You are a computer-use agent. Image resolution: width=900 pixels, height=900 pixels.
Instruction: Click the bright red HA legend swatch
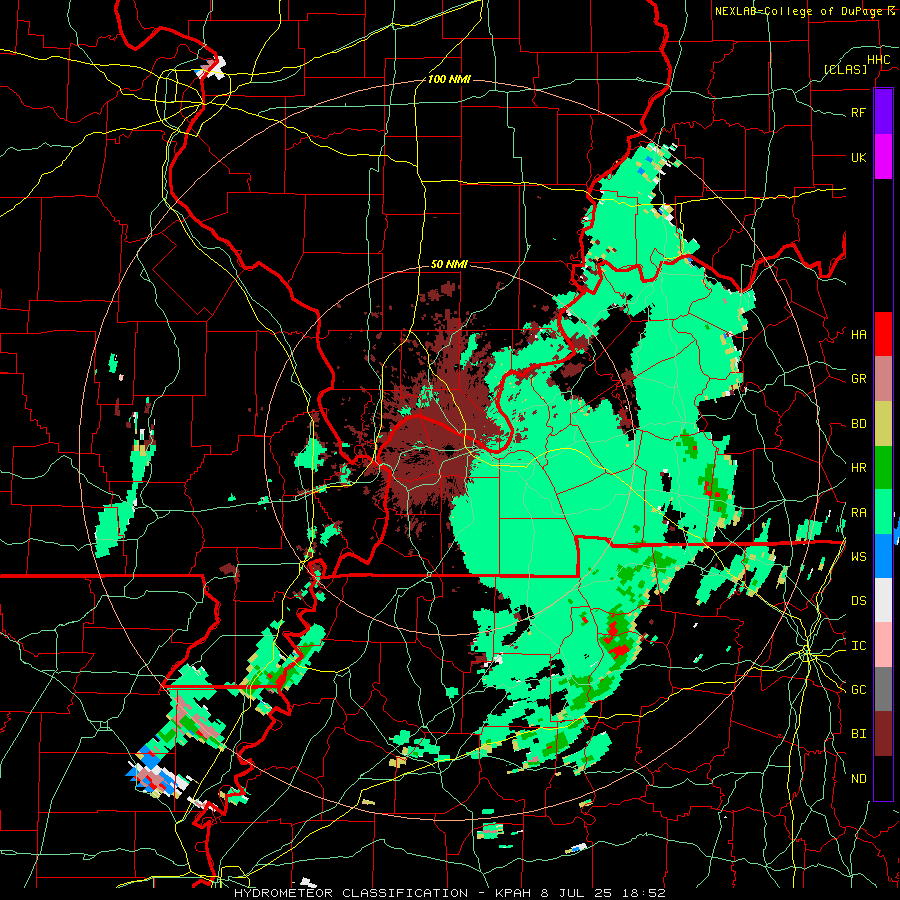coord(883,334)
